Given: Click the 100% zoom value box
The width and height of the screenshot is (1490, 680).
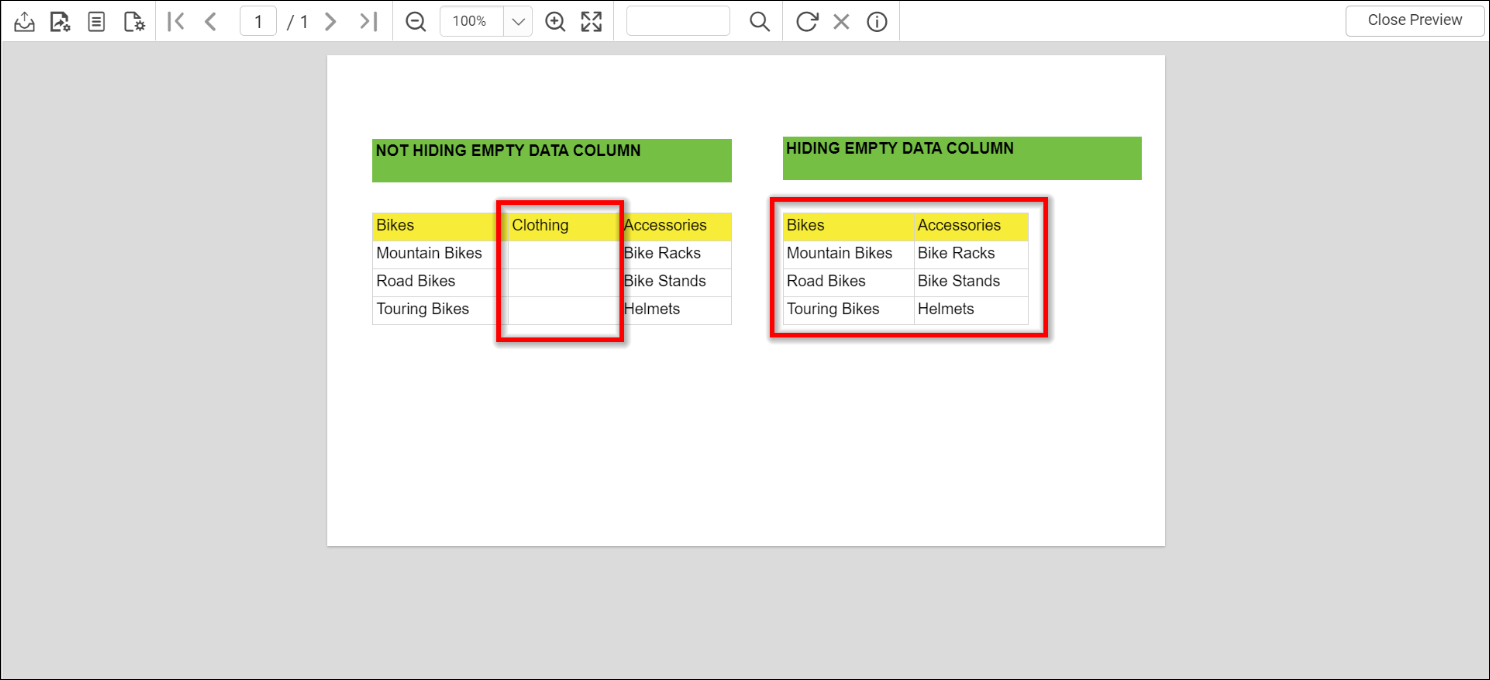Looking at the screenshot, I should 471,21.
